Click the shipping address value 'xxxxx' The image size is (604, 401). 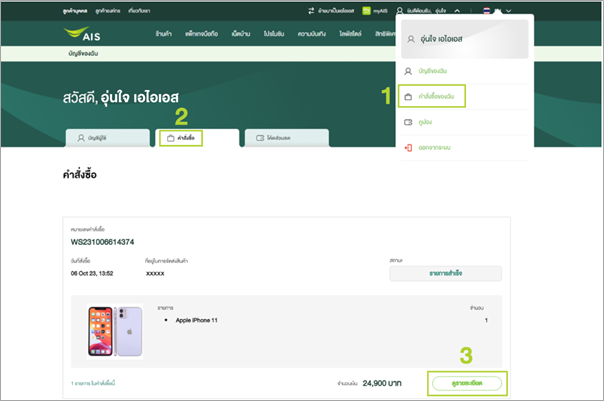click(x=155, y=273)
